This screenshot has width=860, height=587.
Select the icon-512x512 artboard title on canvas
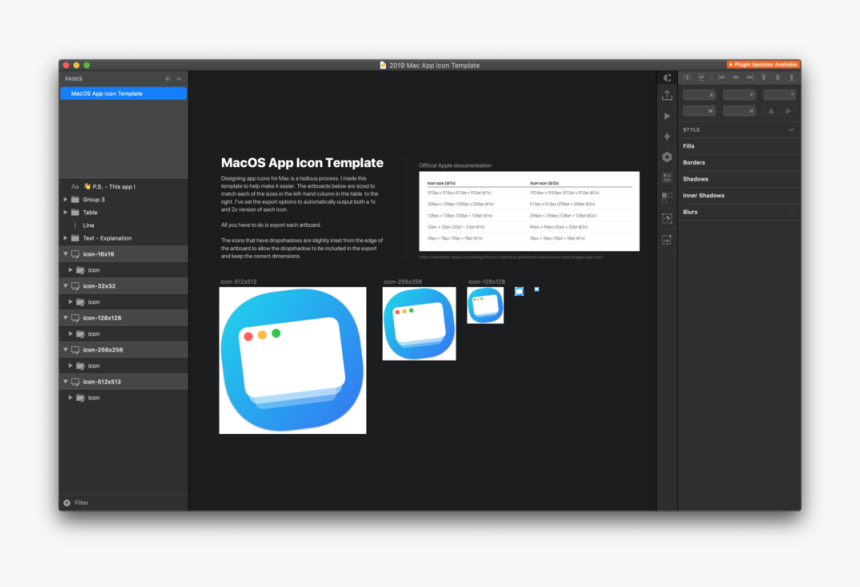(239, 281)
